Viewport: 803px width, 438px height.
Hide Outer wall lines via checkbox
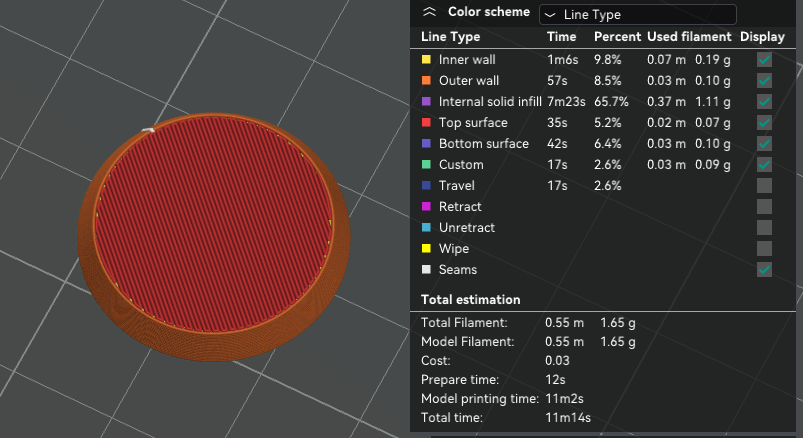point(764,81)
